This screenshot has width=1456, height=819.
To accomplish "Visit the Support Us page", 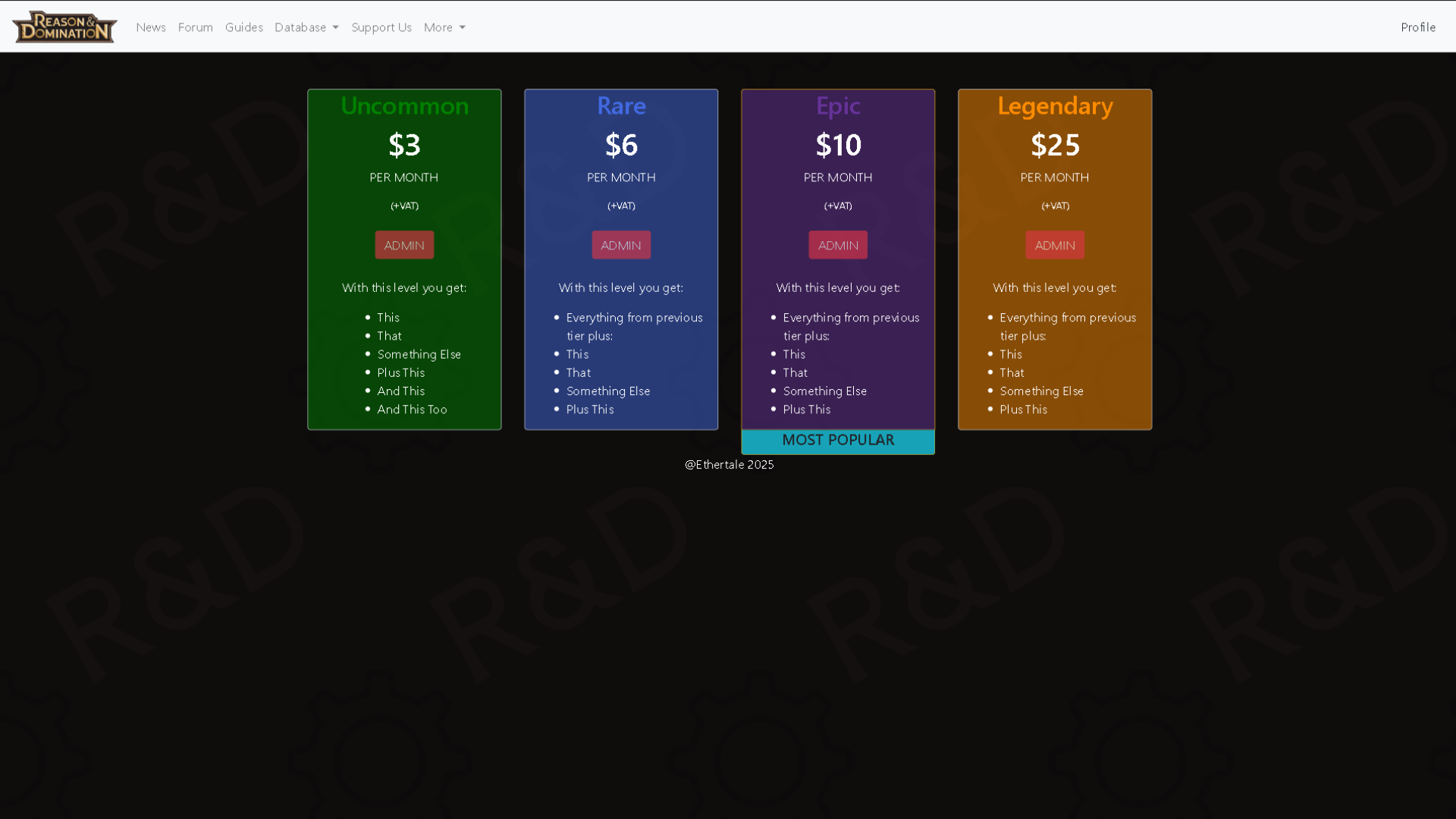I will [x=381, y=27].
